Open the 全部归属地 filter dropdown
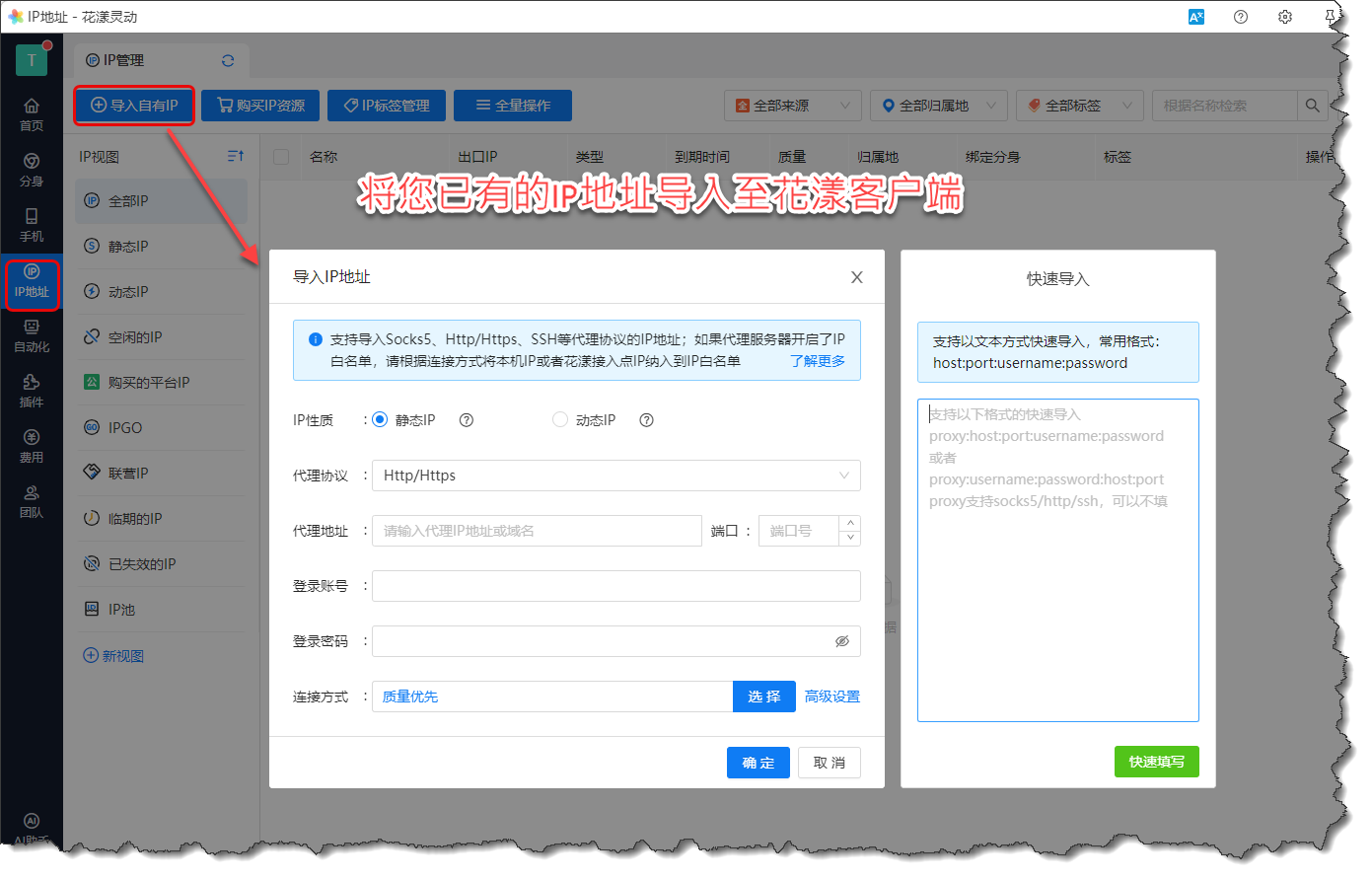The width and height of the screenshot is (1372, 880). click(939, 106)
